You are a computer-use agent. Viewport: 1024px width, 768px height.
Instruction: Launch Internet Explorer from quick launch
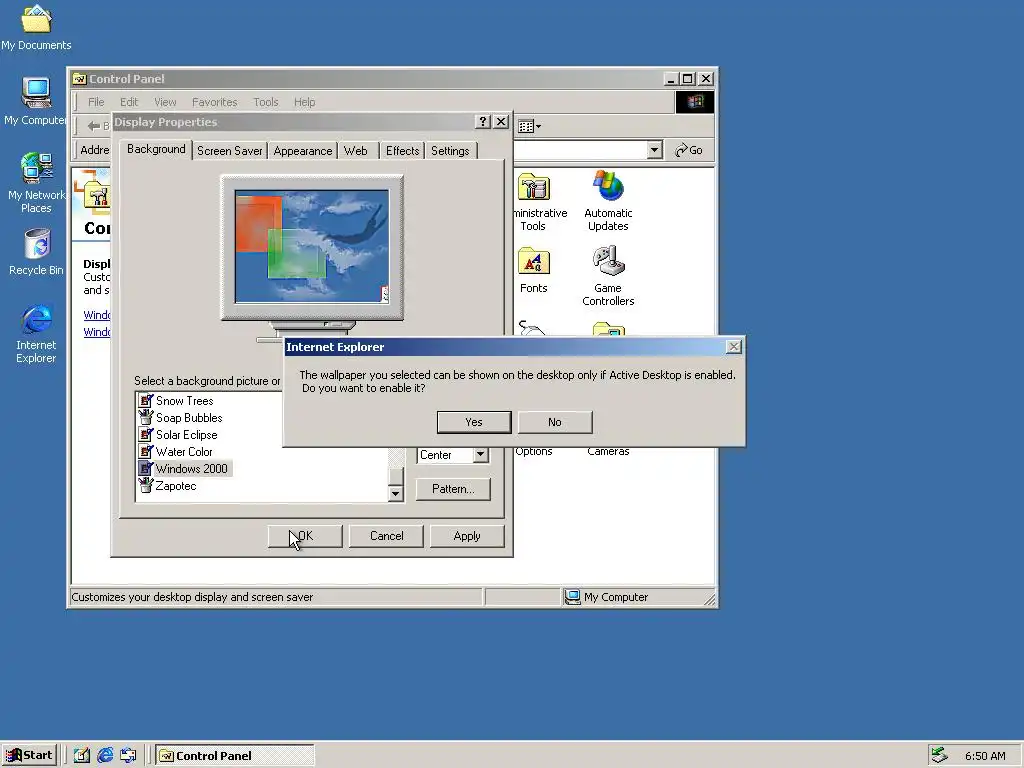point(105,756)
